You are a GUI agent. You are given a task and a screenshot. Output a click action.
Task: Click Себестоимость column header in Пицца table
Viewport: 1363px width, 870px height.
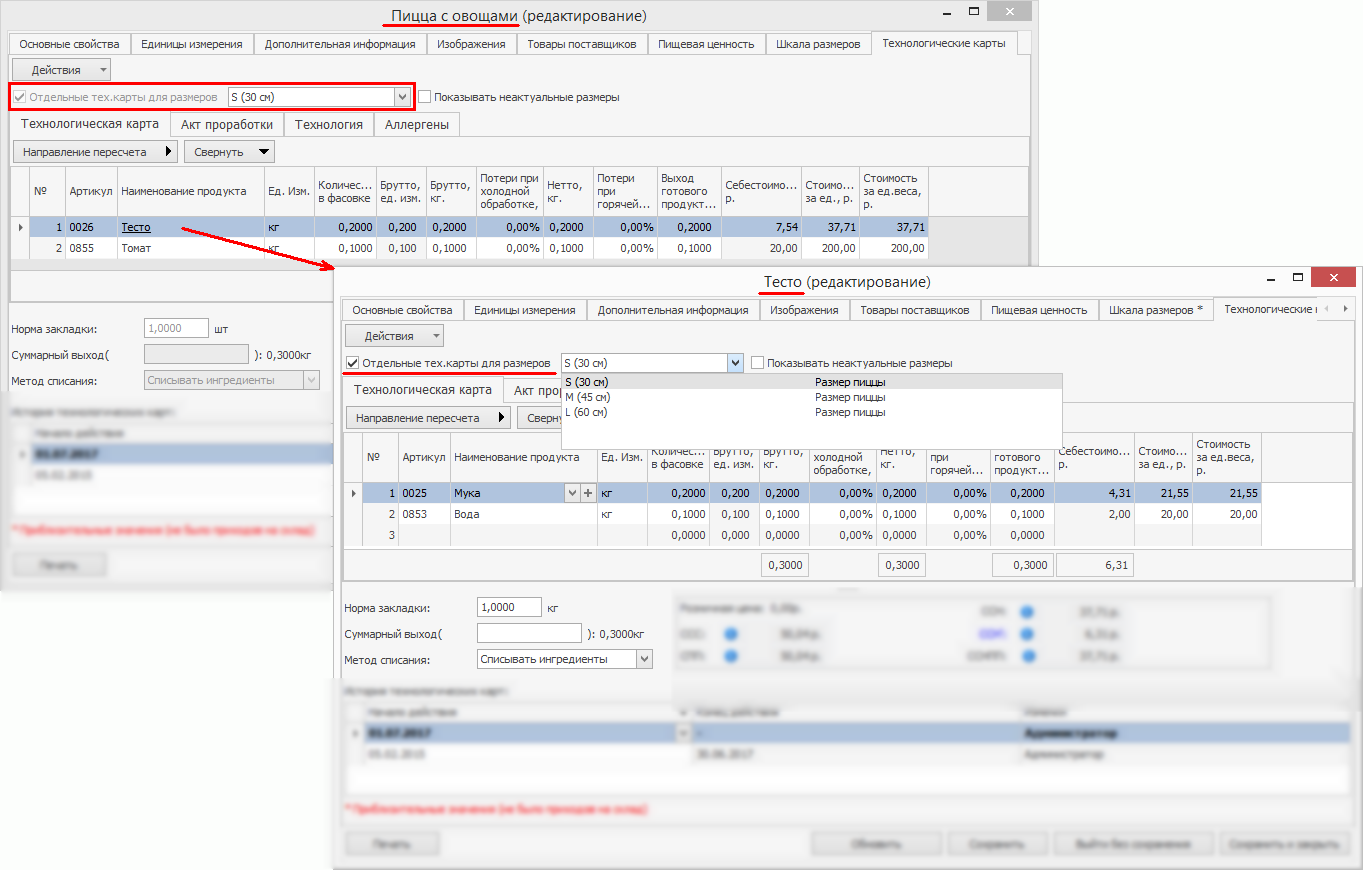click(762, 191)
